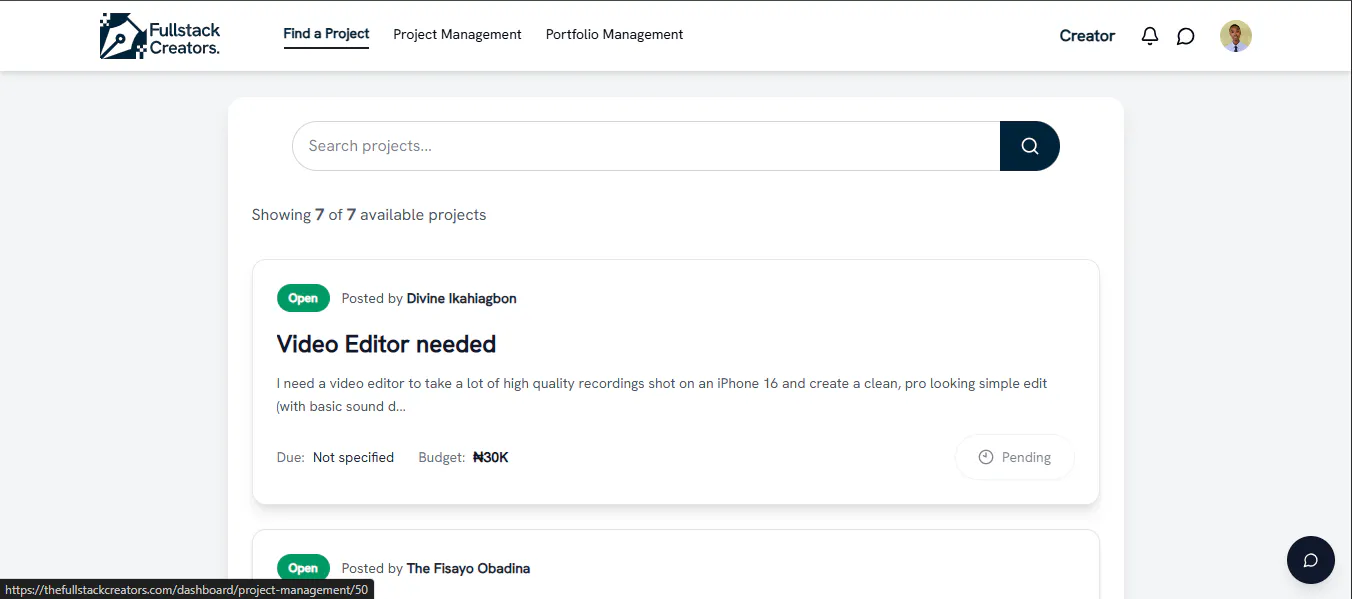Image resolution: width=1352 pixels, height=599 pixels.
Task: Click Open badge on Video Editor project
Action: (x=303, y=298)
